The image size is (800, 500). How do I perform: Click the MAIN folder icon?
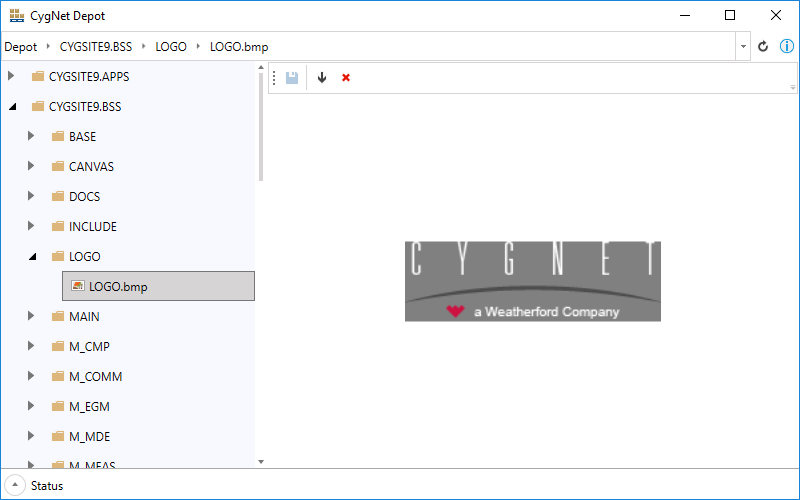pyautogui.click(x=58, y=316)
